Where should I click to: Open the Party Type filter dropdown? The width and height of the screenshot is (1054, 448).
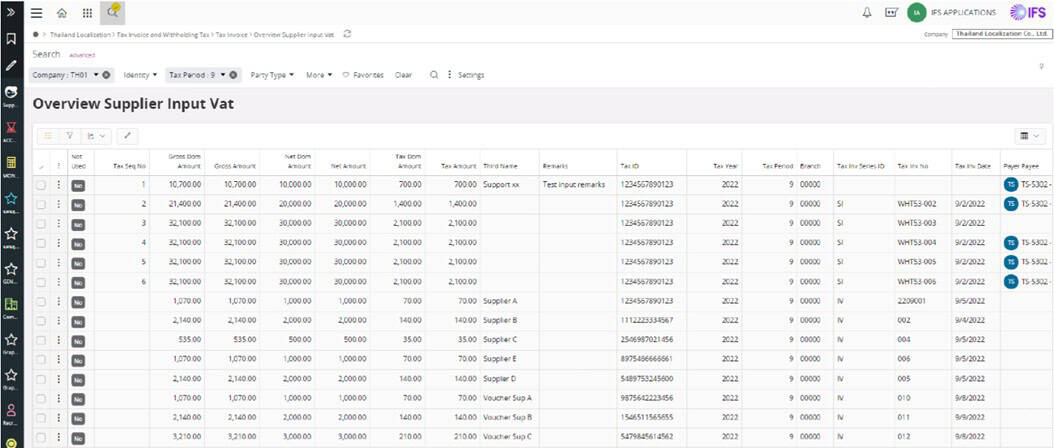pyautogui.click(x=271, y=75)
